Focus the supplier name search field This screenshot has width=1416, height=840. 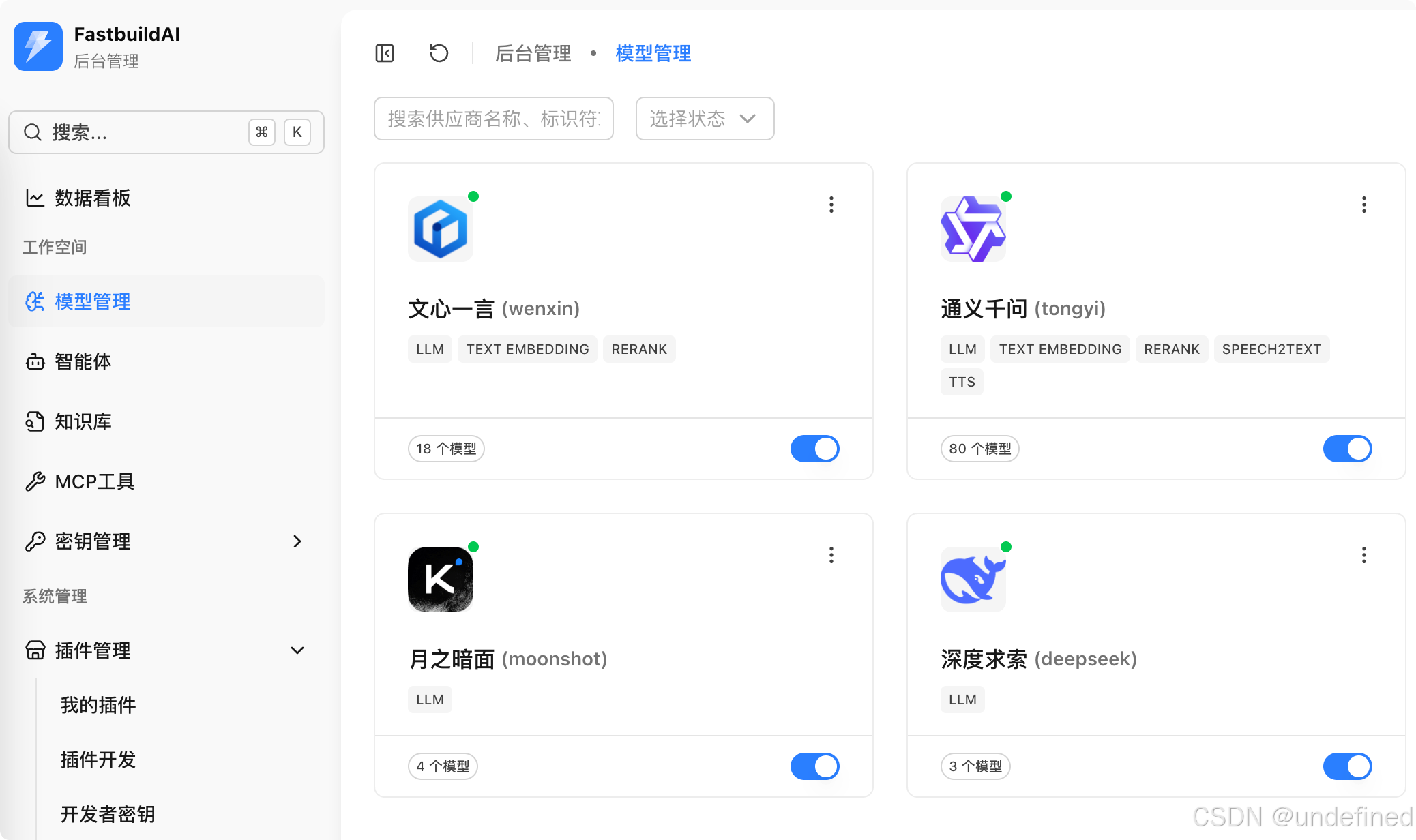click(x=493, y=119)
